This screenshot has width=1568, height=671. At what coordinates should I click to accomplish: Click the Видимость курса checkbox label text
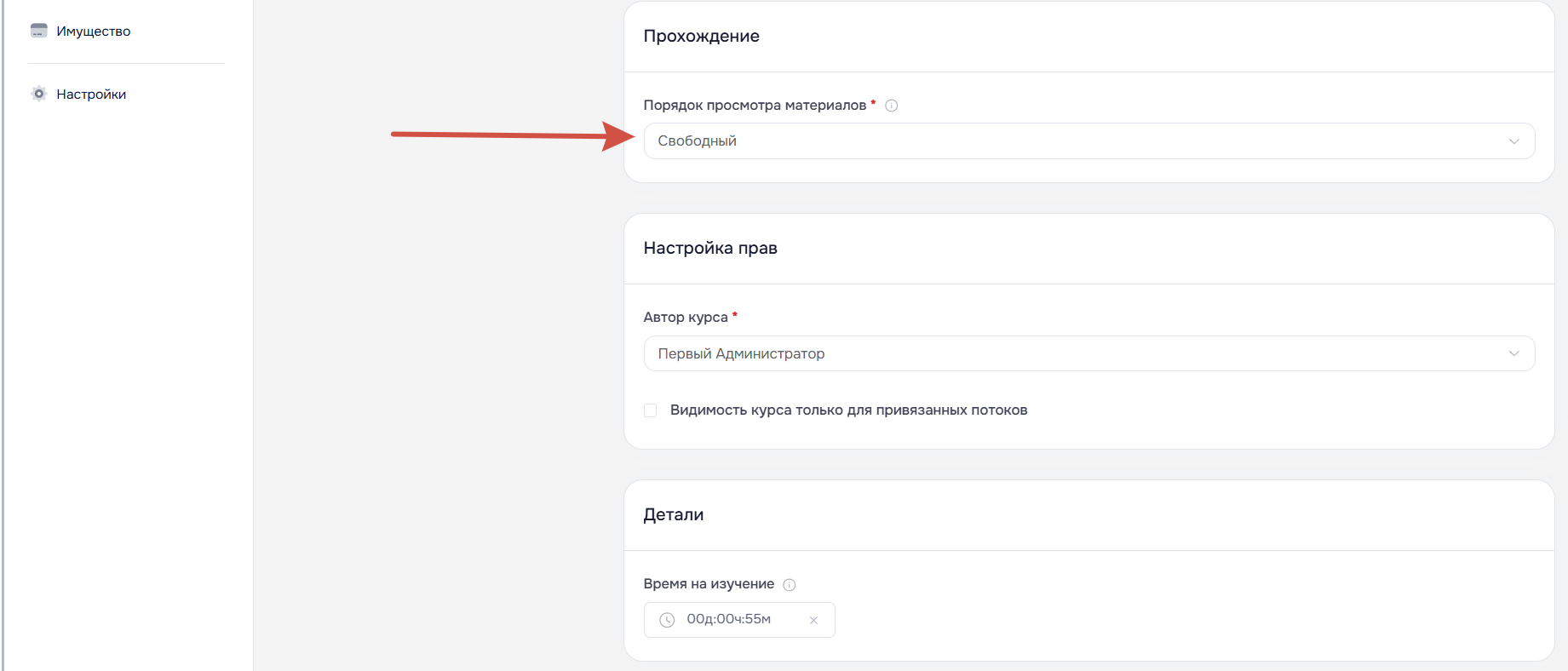point(848,410)
